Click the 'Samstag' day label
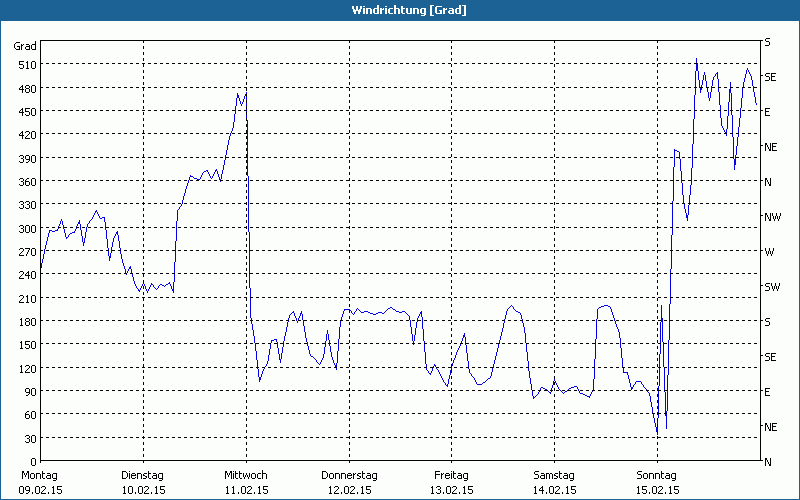Viewport: 800px width, 500px height. pyautogui.click(x=554, y=476)
